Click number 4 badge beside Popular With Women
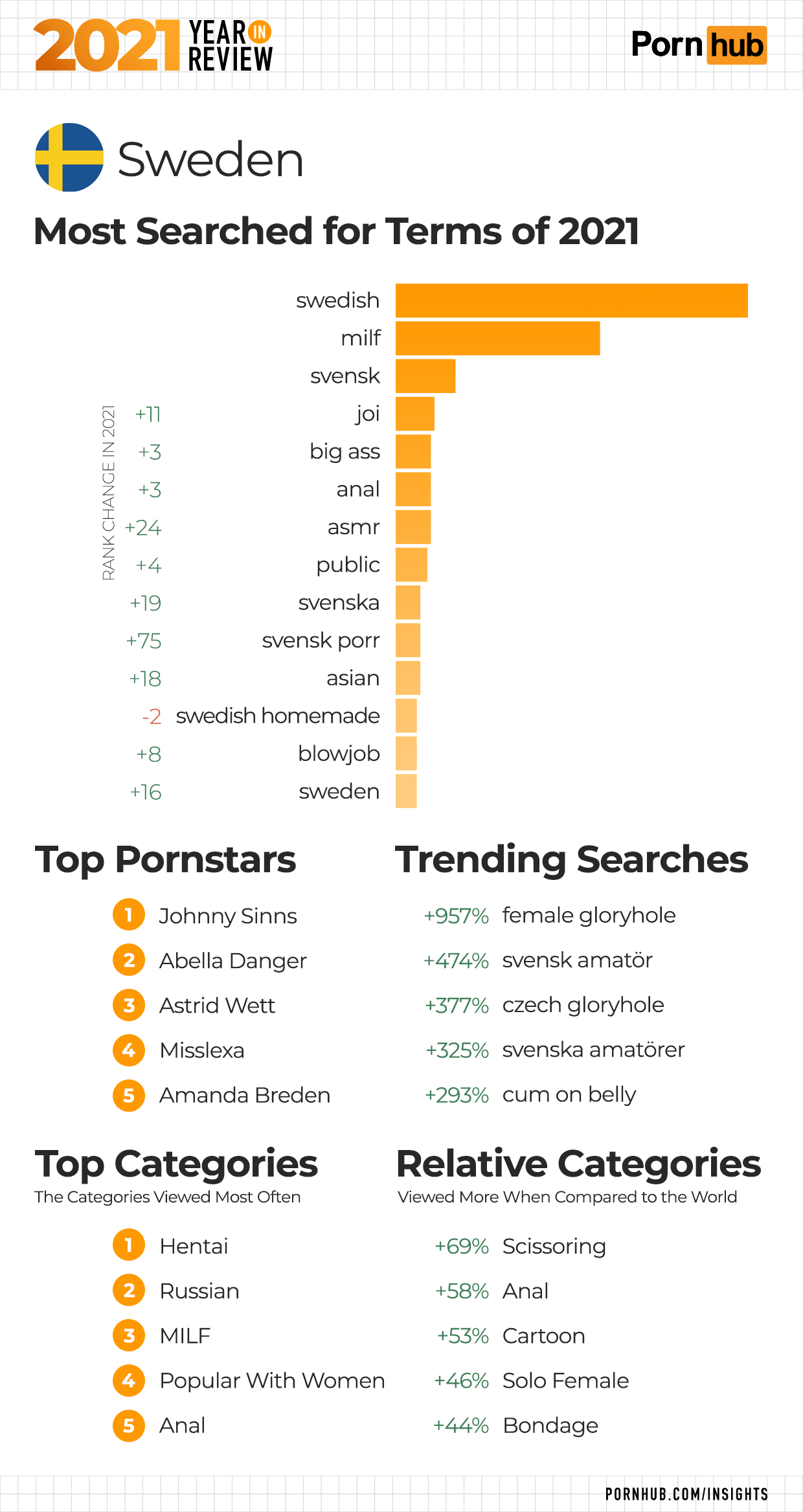The image size is (803, 1512). [x=129, y=1381]
